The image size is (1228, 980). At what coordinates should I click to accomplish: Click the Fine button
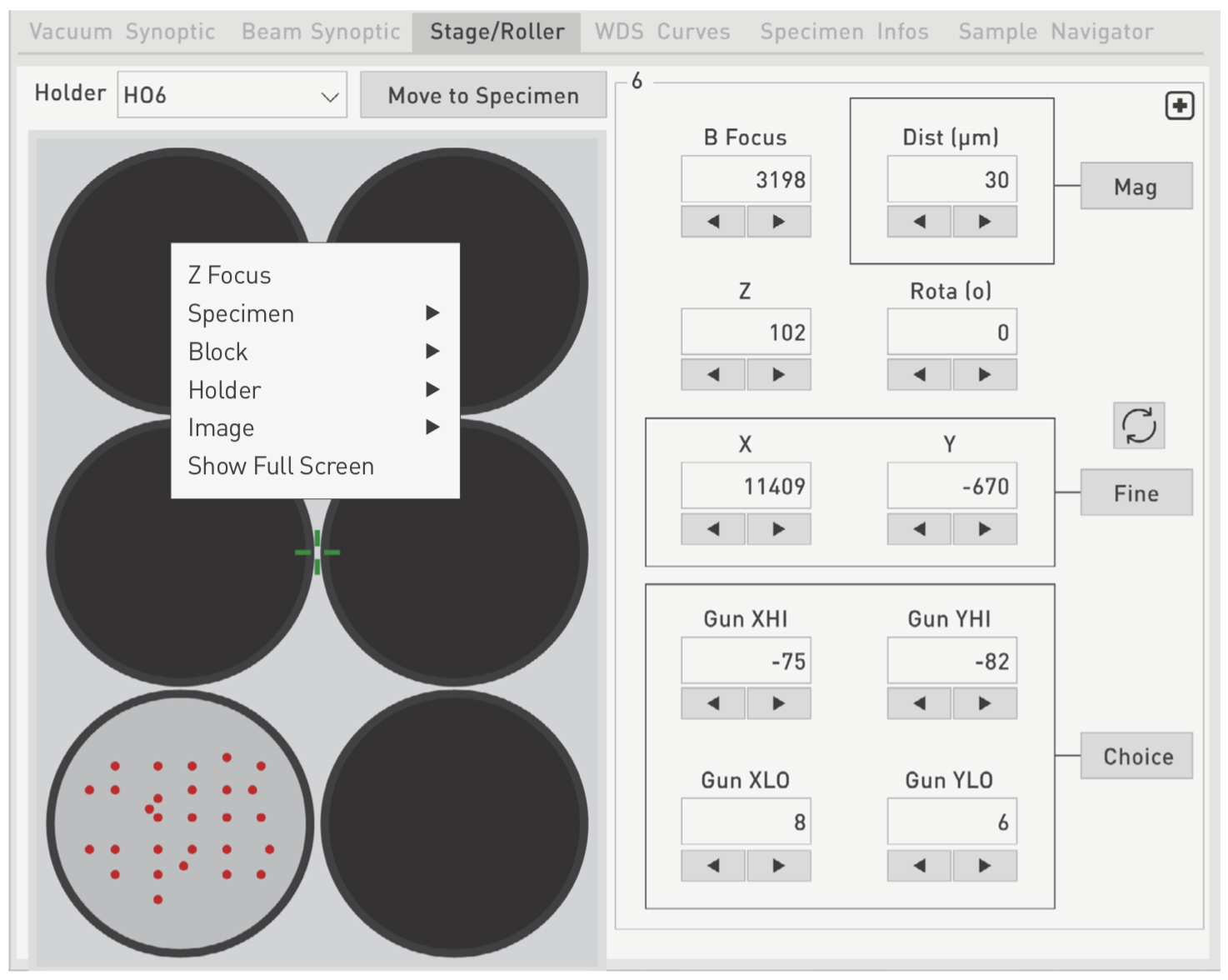coord(1136,493)
